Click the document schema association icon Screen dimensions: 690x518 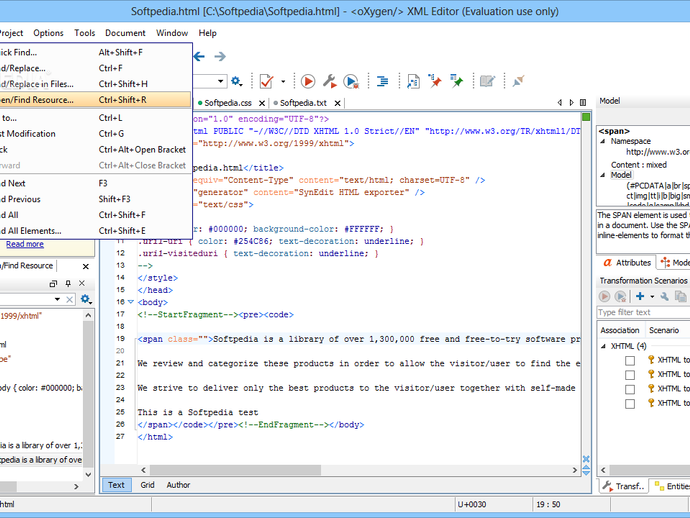coord(413,81)
